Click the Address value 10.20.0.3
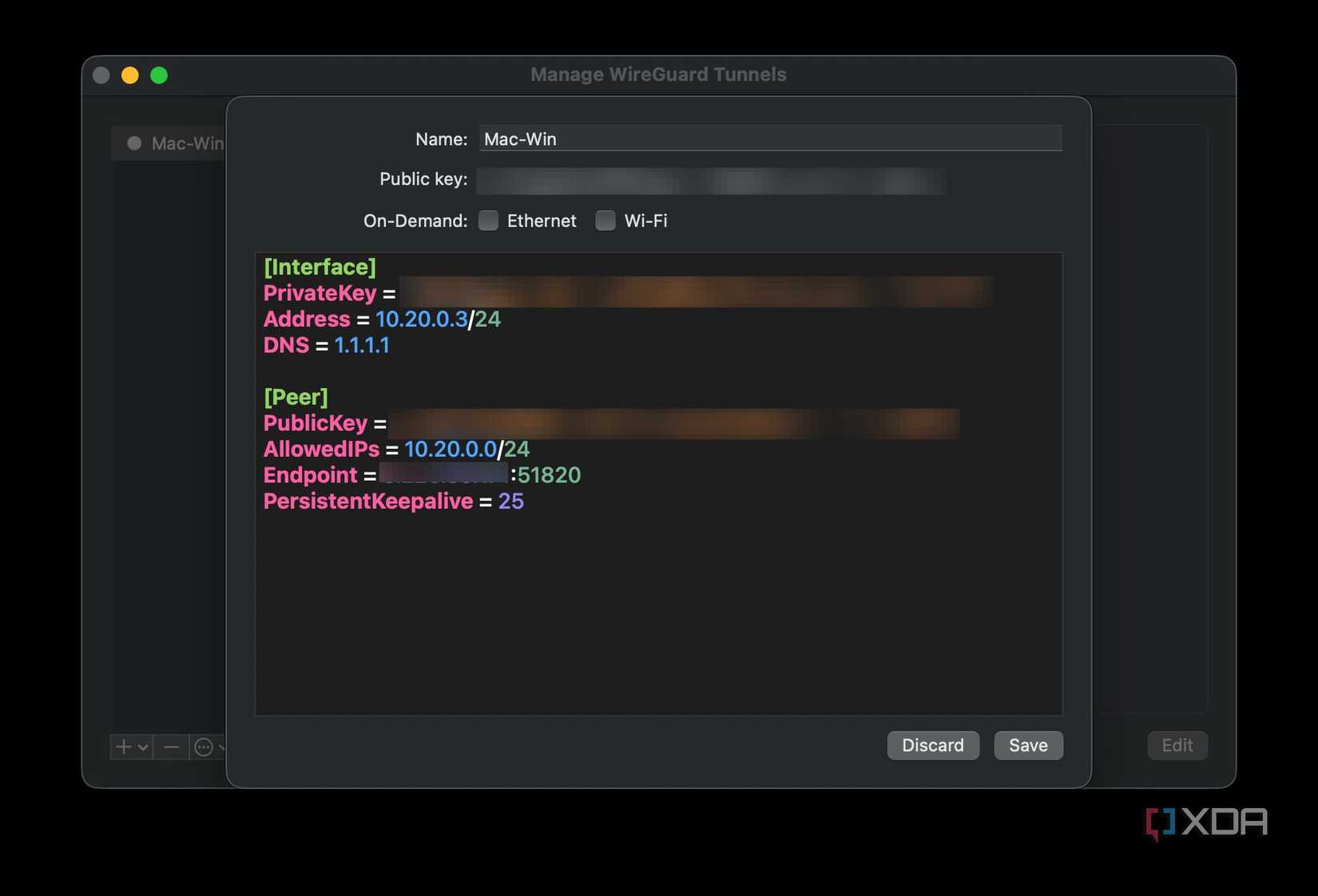The height and width of the screenshot is (896, 1318). (x=421, y=319)
